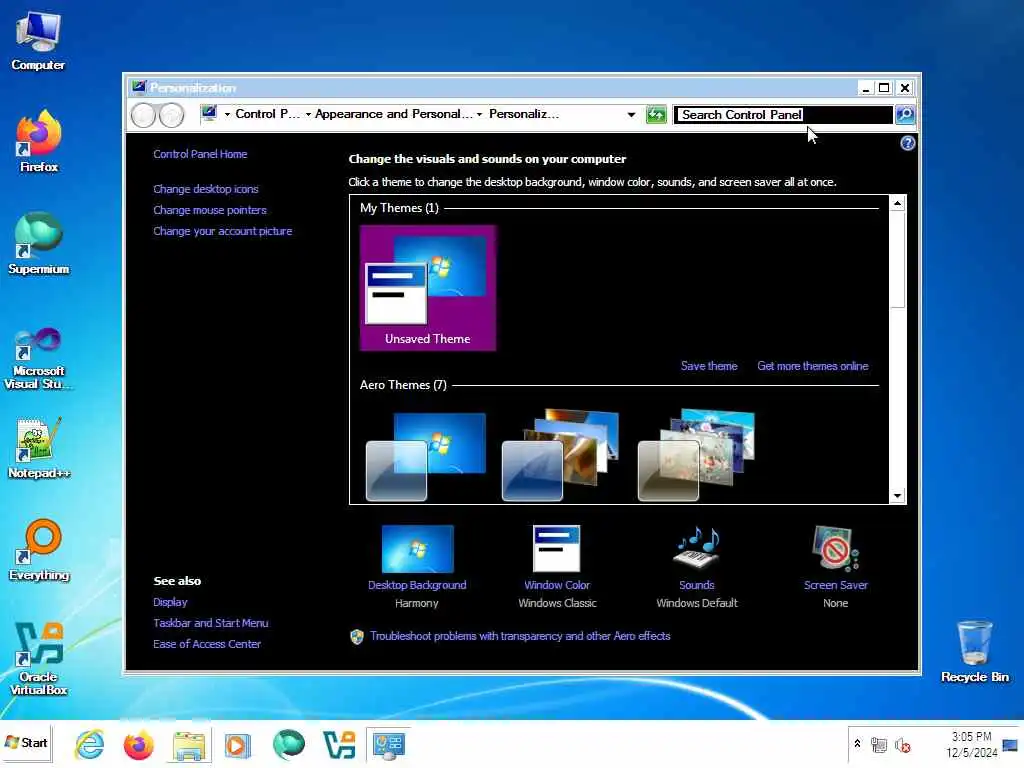Click Troubleshoot transparency and Aero effects link
Screen dimensions: 1024x768
[520, 636]
